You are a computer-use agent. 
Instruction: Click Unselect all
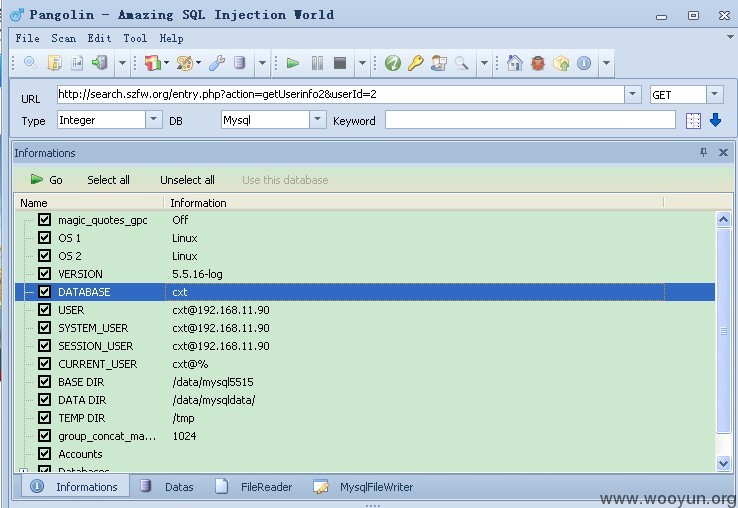click(x=187, y=180)
